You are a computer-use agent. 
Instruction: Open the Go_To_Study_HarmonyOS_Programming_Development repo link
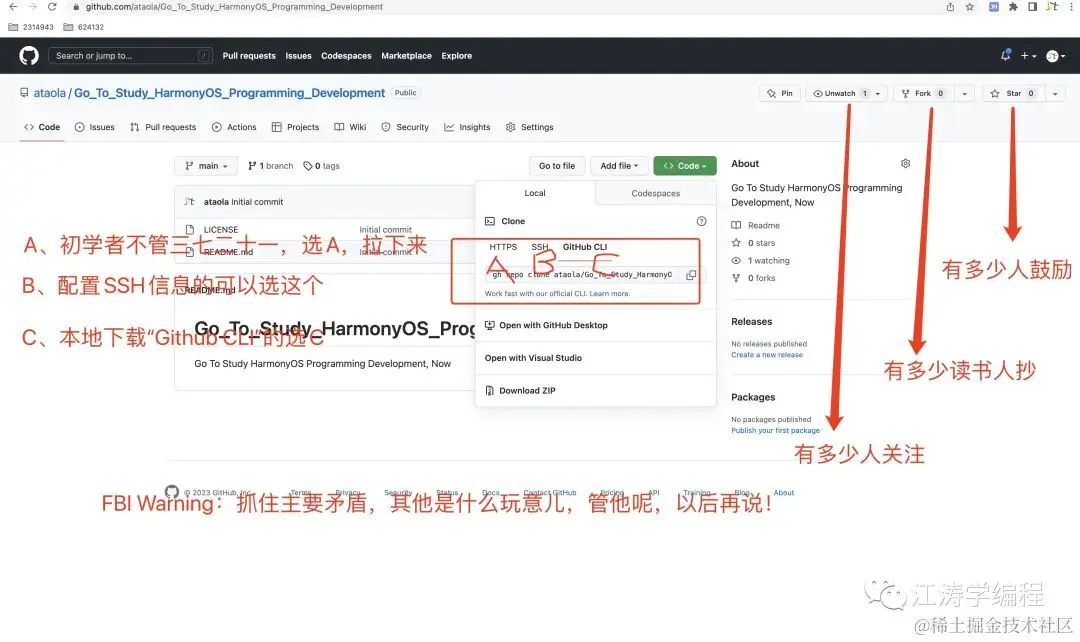tap(229, 93)
